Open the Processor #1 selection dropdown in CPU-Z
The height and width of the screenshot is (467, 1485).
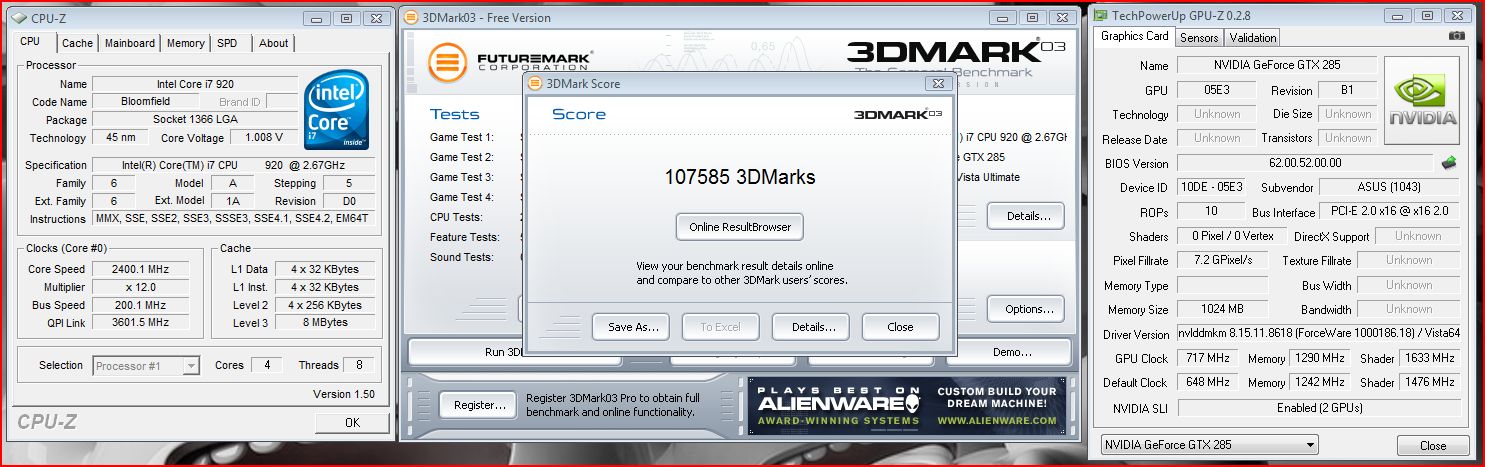tap(147, 366)
